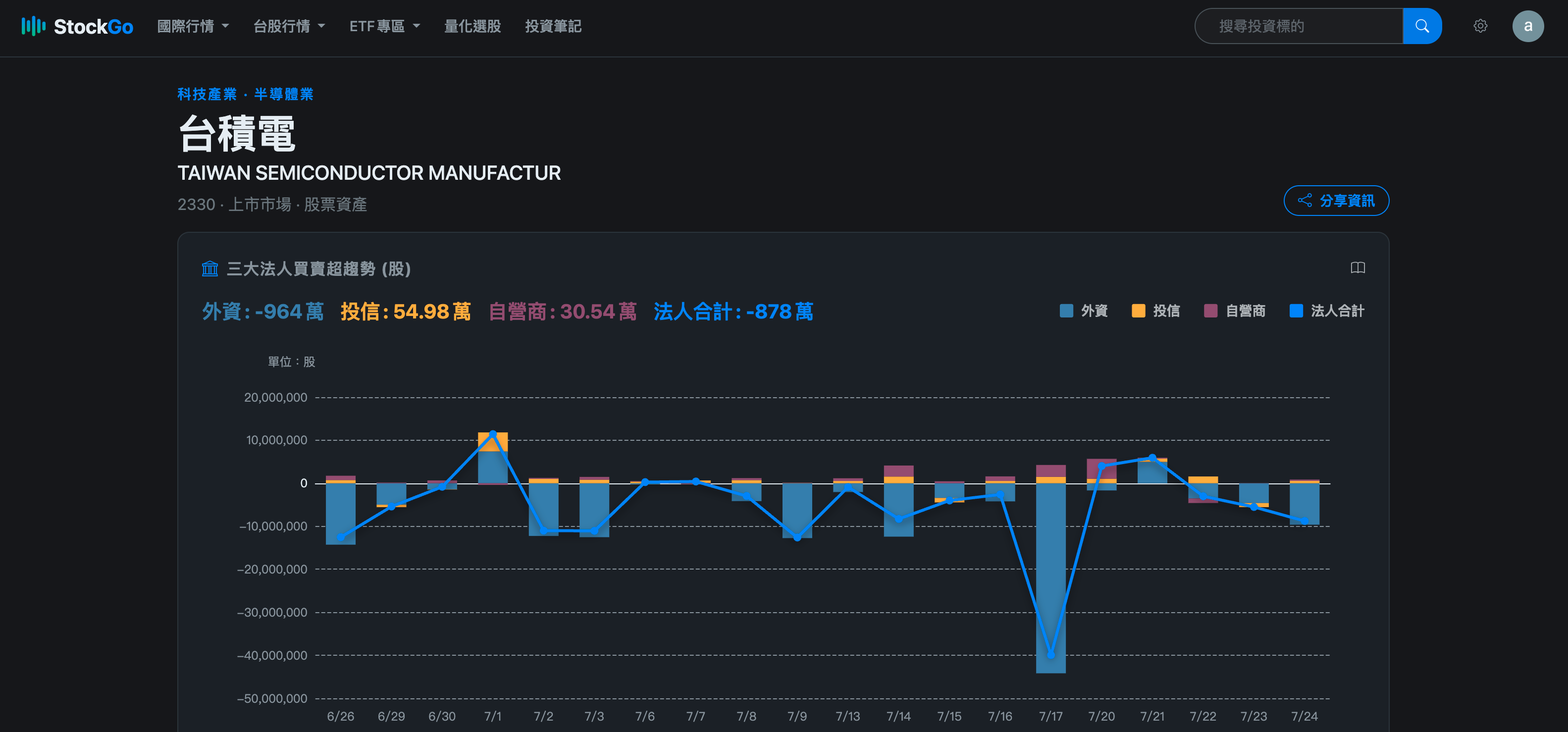1568x732 pixels.
Task: Open settings via the gear icon
Action: point(1480,26)
